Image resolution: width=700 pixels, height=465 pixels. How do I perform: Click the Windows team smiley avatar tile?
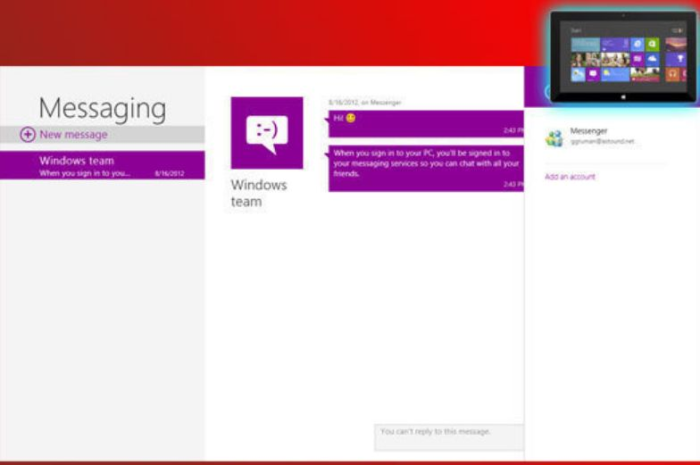267,133
